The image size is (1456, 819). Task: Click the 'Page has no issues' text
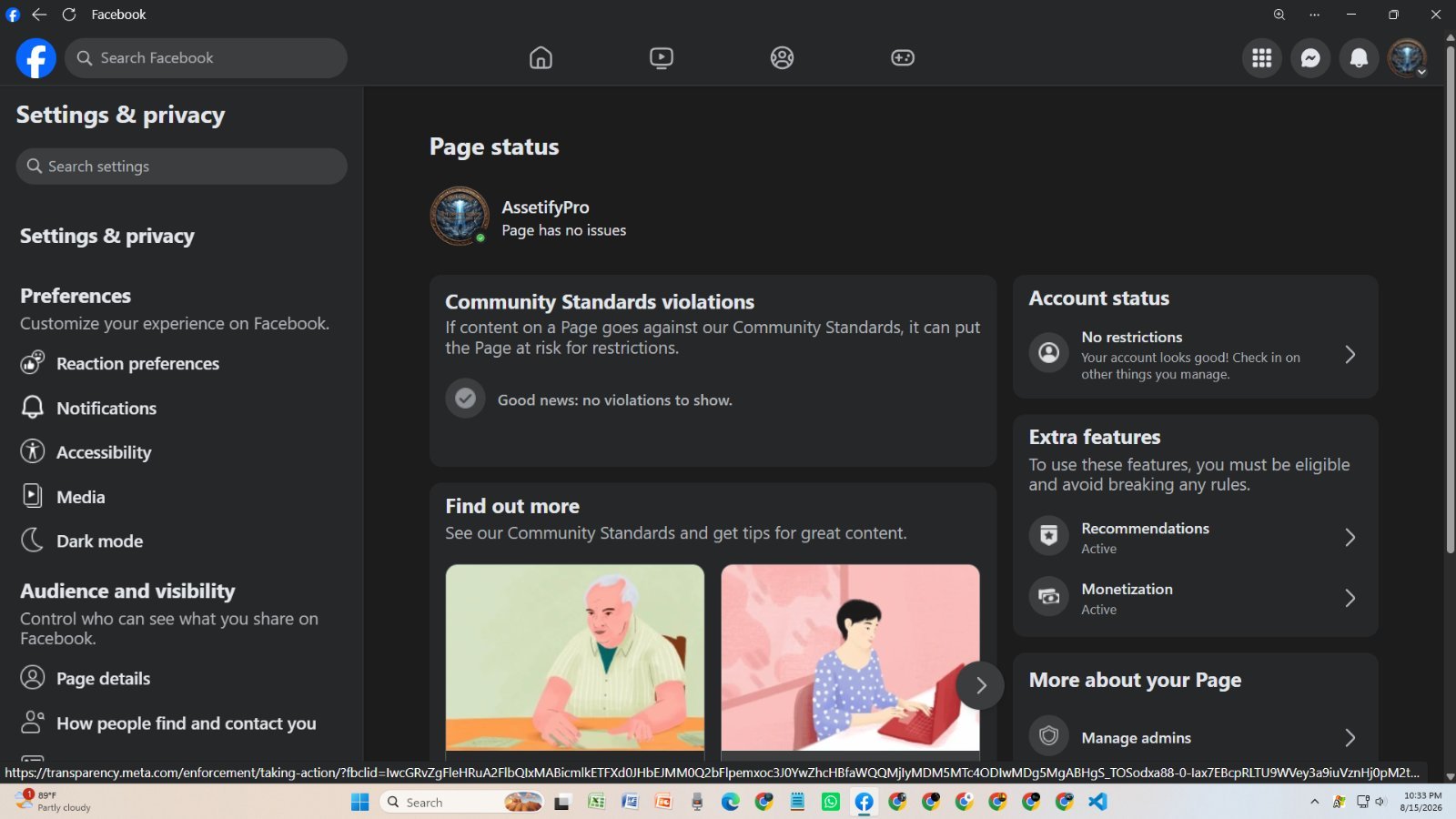click(x=563, y=230)
